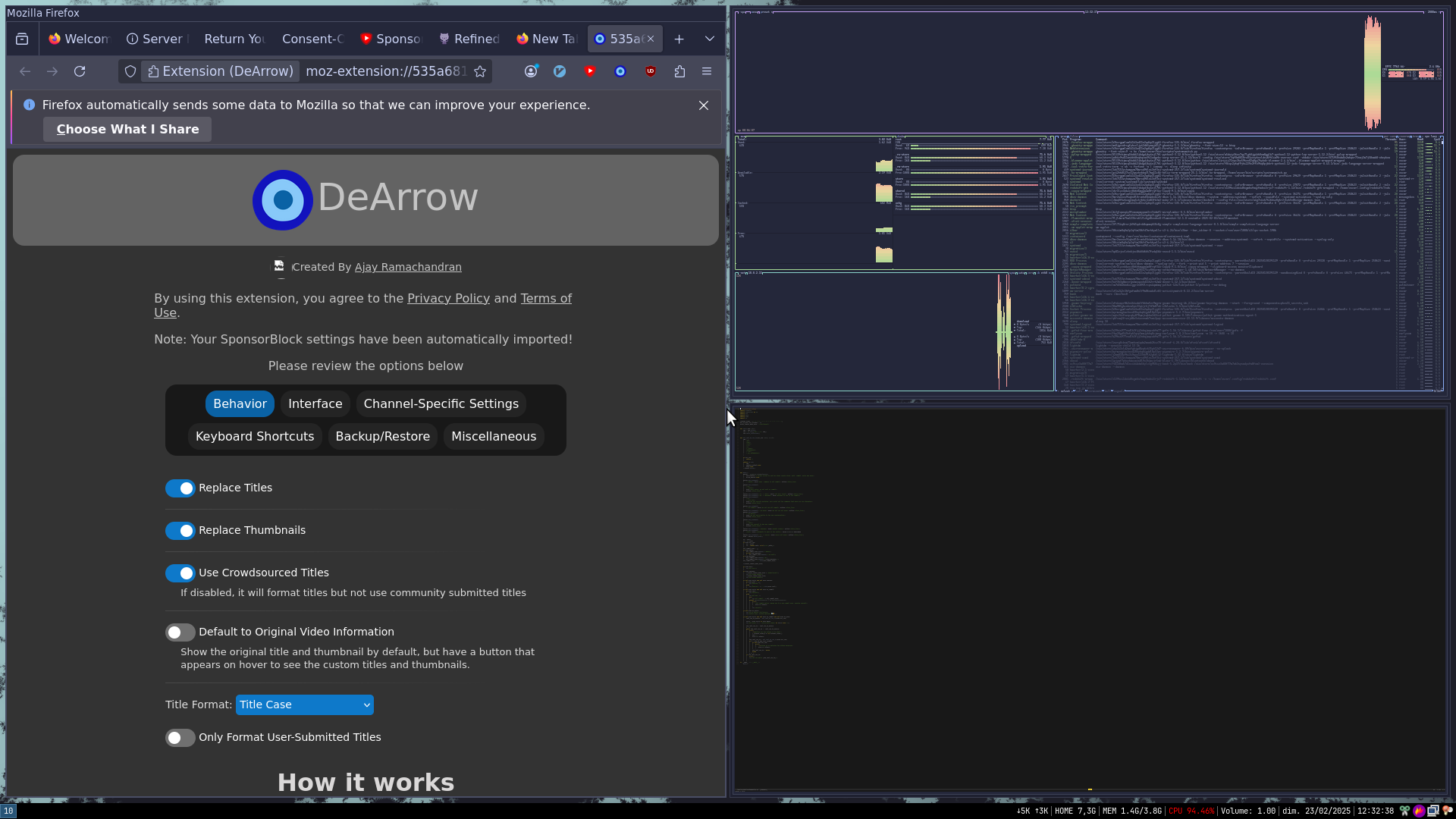Screen dimensions: 1456x819
Task: Switch to the Return You tab
Action: pos(234,39)
